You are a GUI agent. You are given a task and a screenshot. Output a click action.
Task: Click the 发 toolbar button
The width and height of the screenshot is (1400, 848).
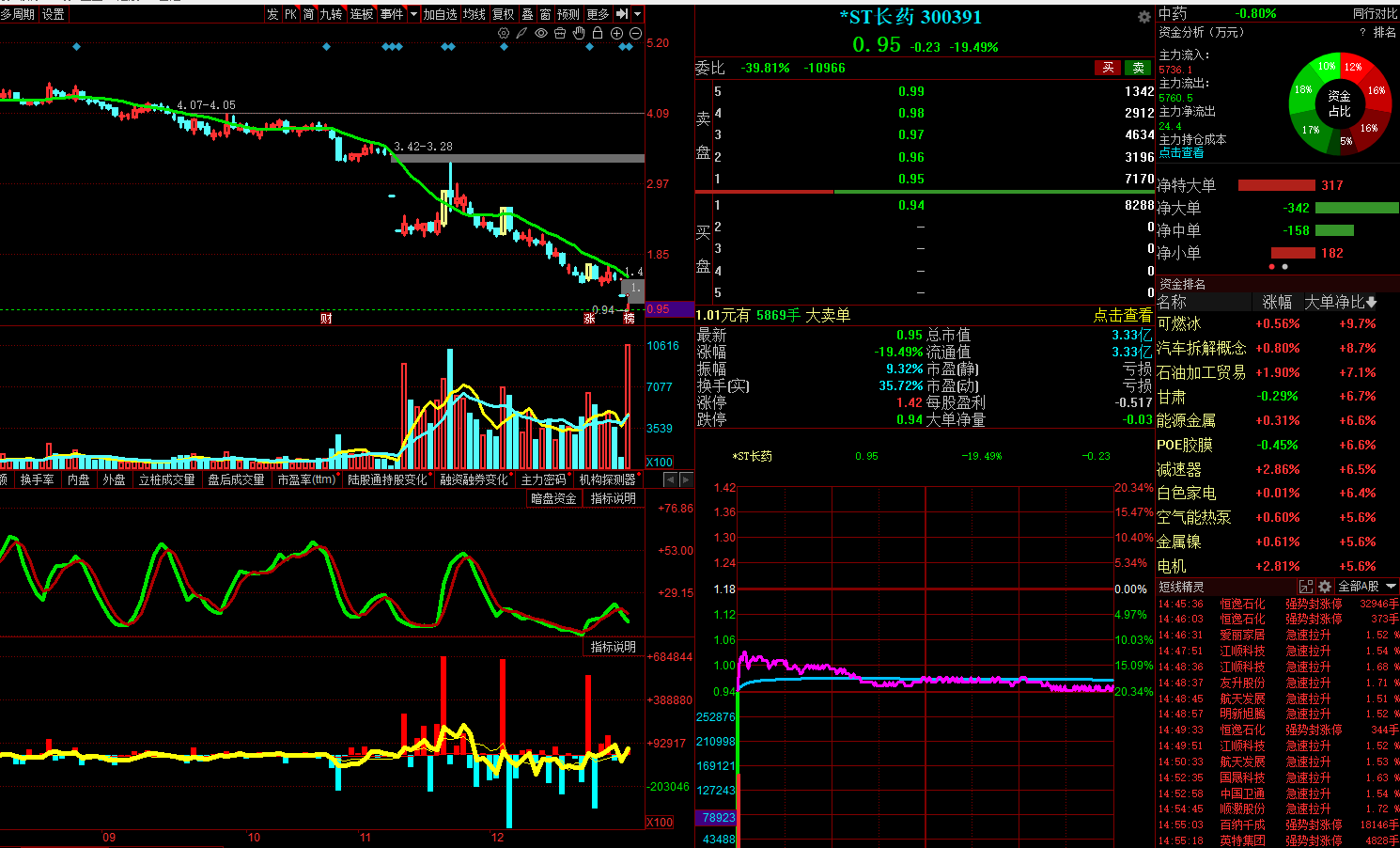[x=272, y=14]
